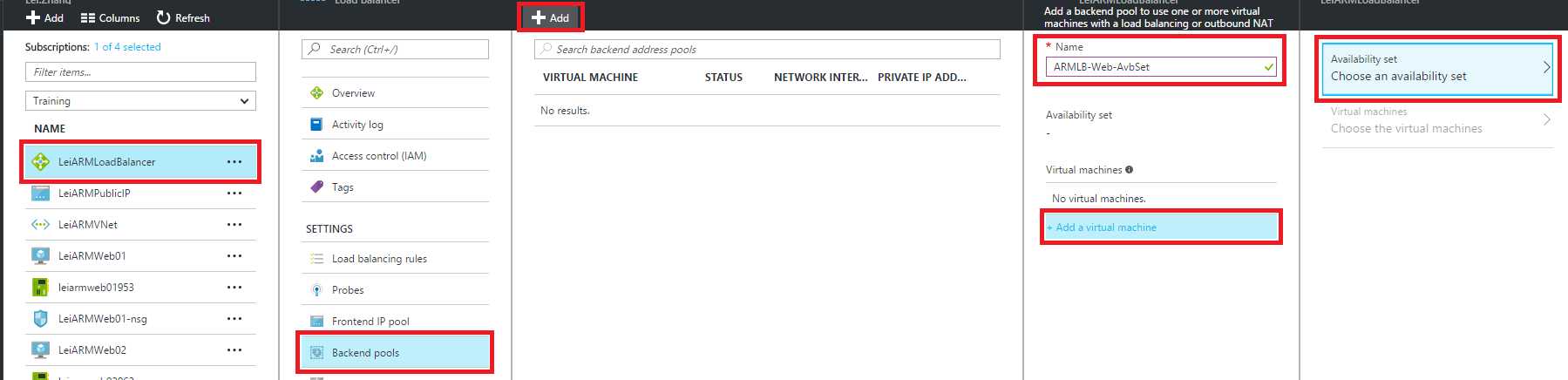Click the Load balancing rules list icon
1568x380 pixels.
[317, 259]
